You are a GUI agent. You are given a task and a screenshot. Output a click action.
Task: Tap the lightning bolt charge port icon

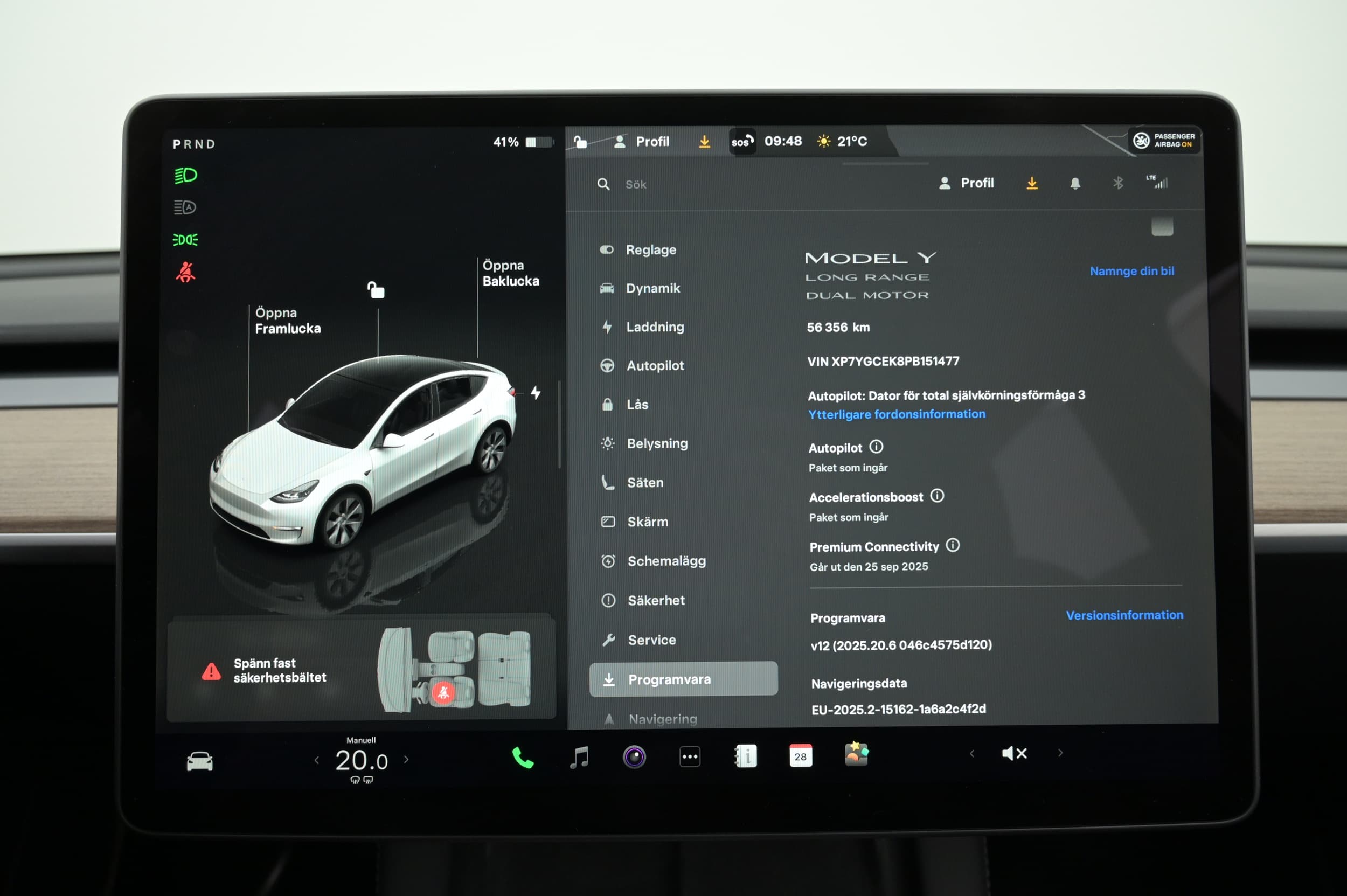click(x=536, y=393)
